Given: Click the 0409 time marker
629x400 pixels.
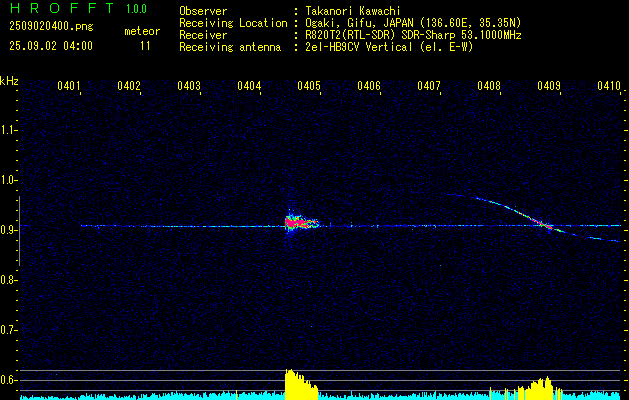Looking at the screenshot, I should click(x=549, y=85).
